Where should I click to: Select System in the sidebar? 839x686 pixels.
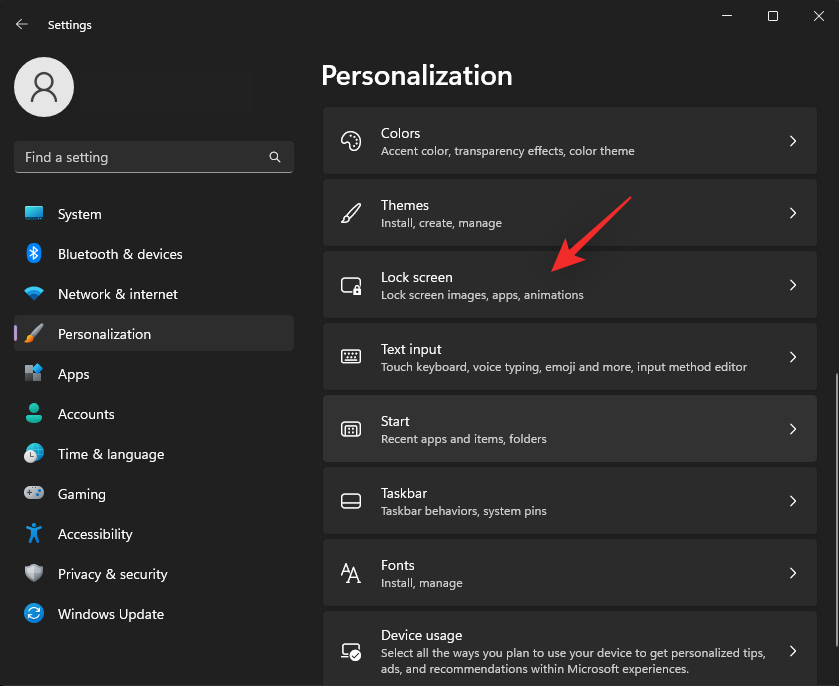(79, 214)
